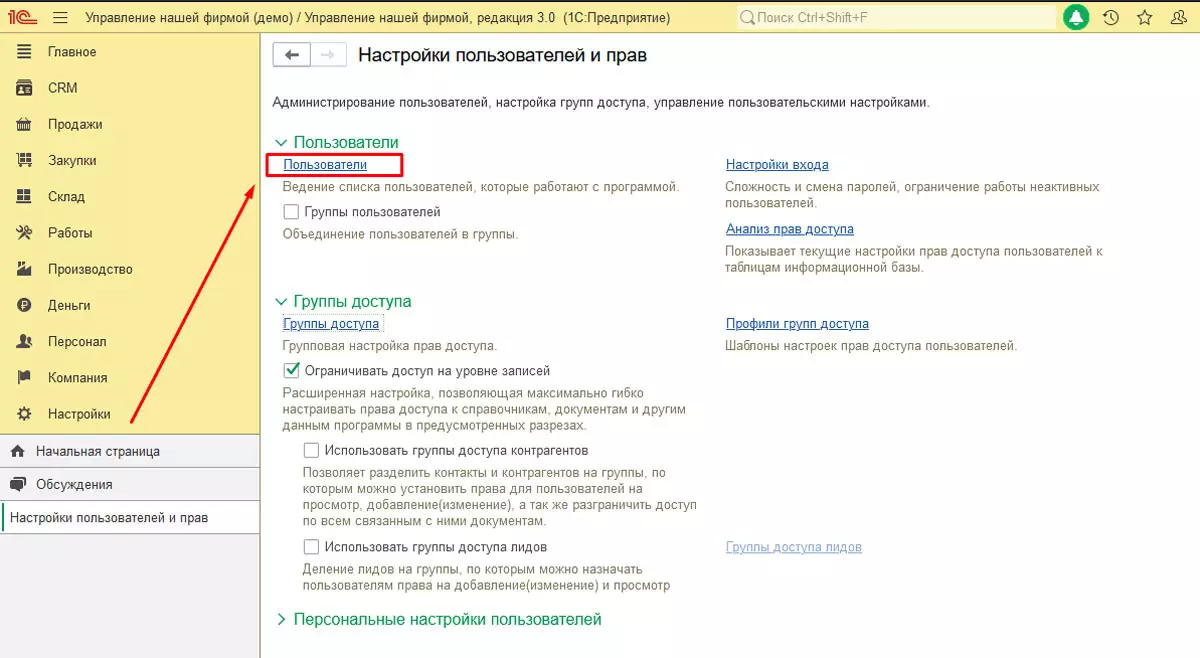Image resolution: width=1200 pixels, height=658 pixels.
Task: Click the text 'Групповая настройка прав доступа.'
Action: click(x=390, y=346)
